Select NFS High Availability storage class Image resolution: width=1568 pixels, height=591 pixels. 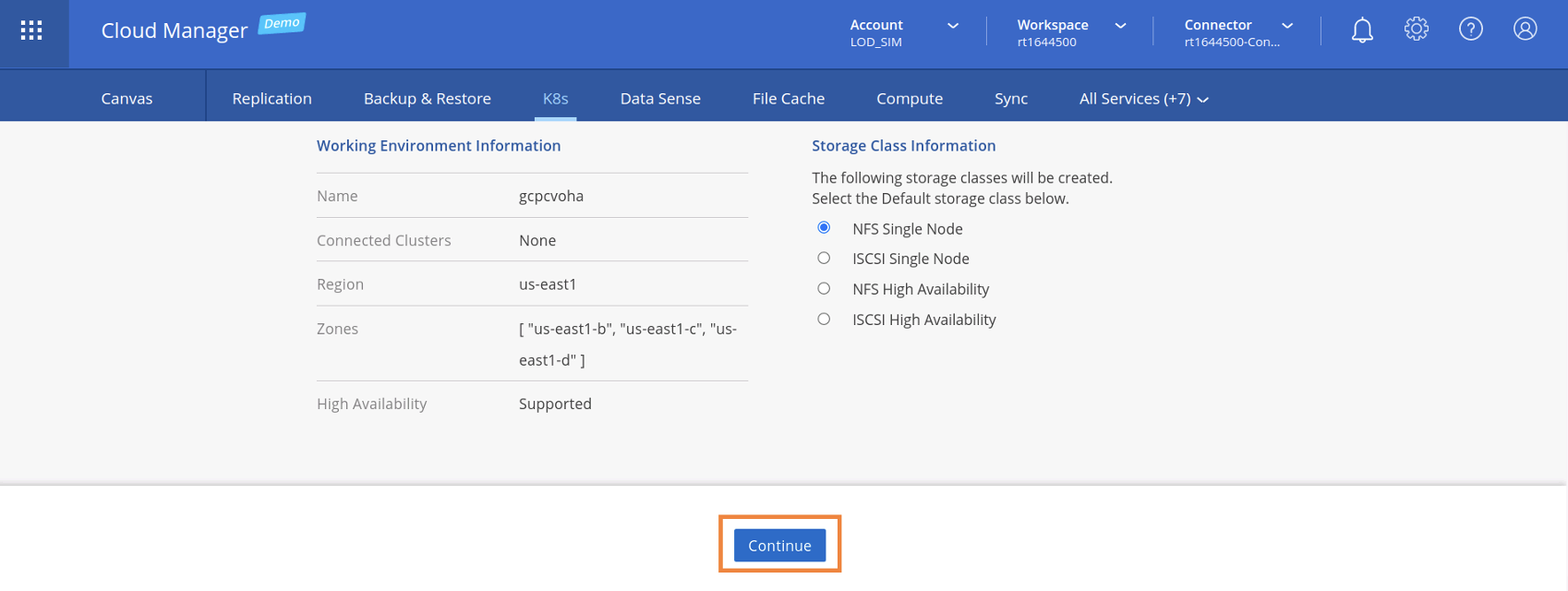tap(824, 289)
